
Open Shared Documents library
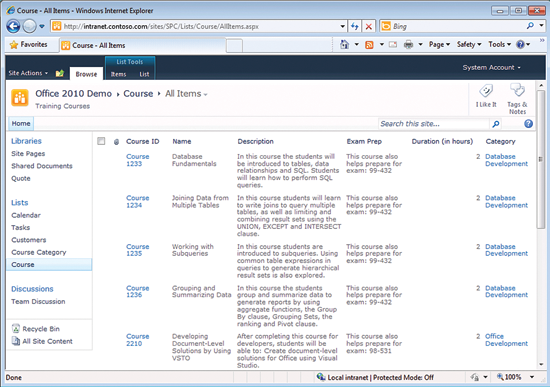42,166
